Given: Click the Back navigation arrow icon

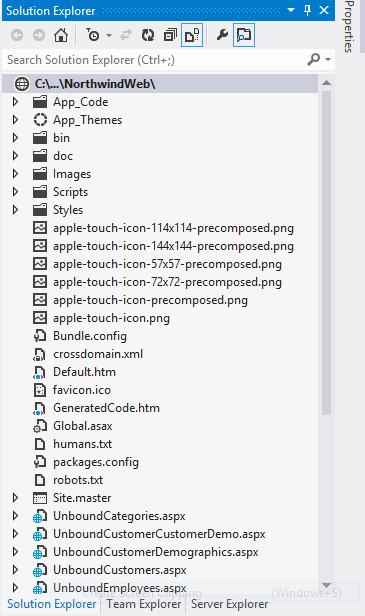Looking at the screenshot, I should click(17, 35).
